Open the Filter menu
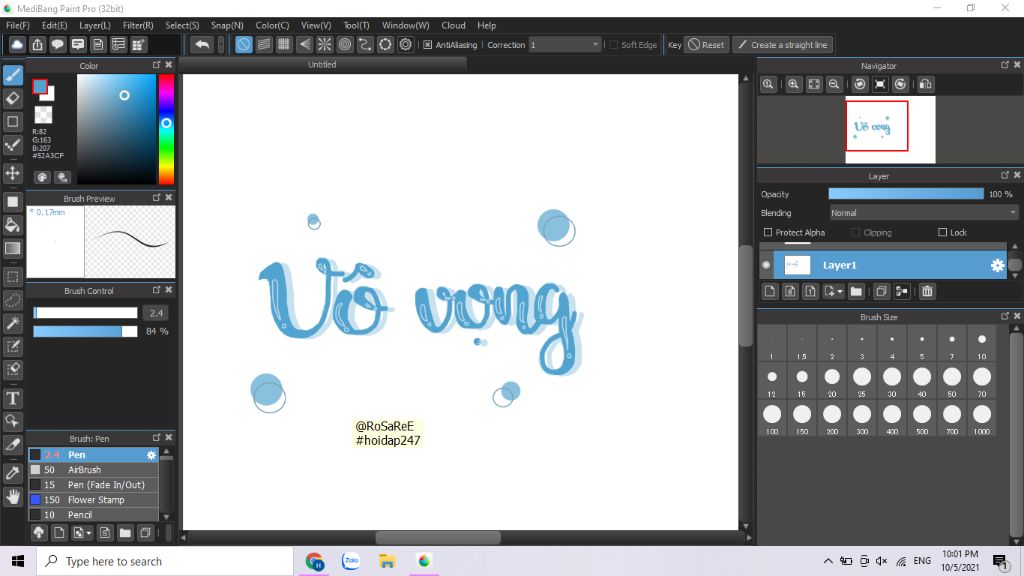Image resolution: width=1024 pixels, height=576 pixels. coord(138,25)
